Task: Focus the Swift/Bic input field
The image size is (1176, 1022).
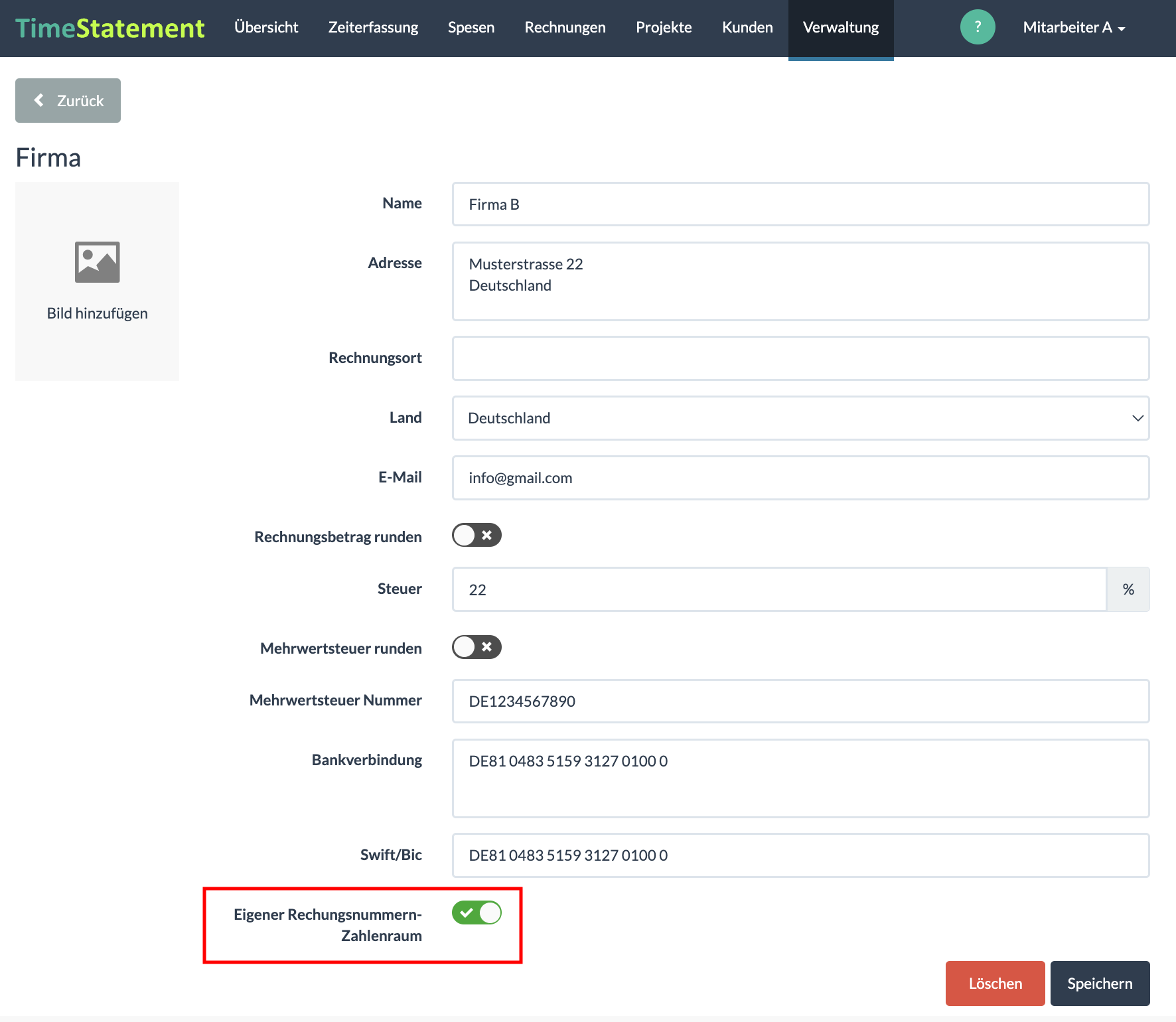Action: point(800,855)
